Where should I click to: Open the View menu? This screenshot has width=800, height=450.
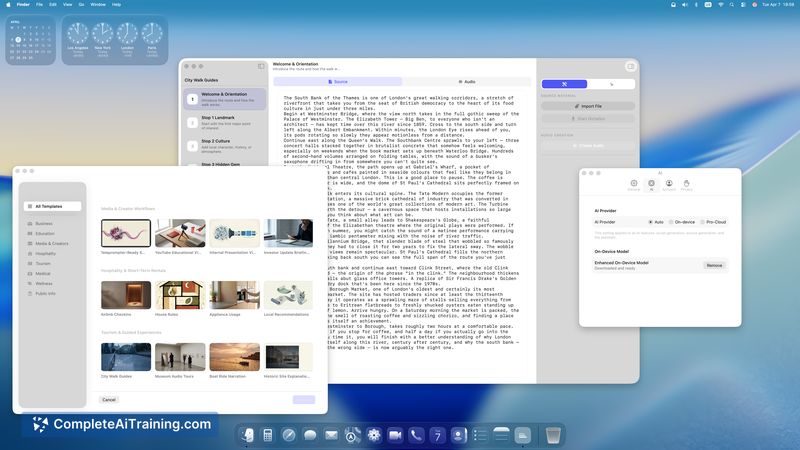click(x=67, y=5)
